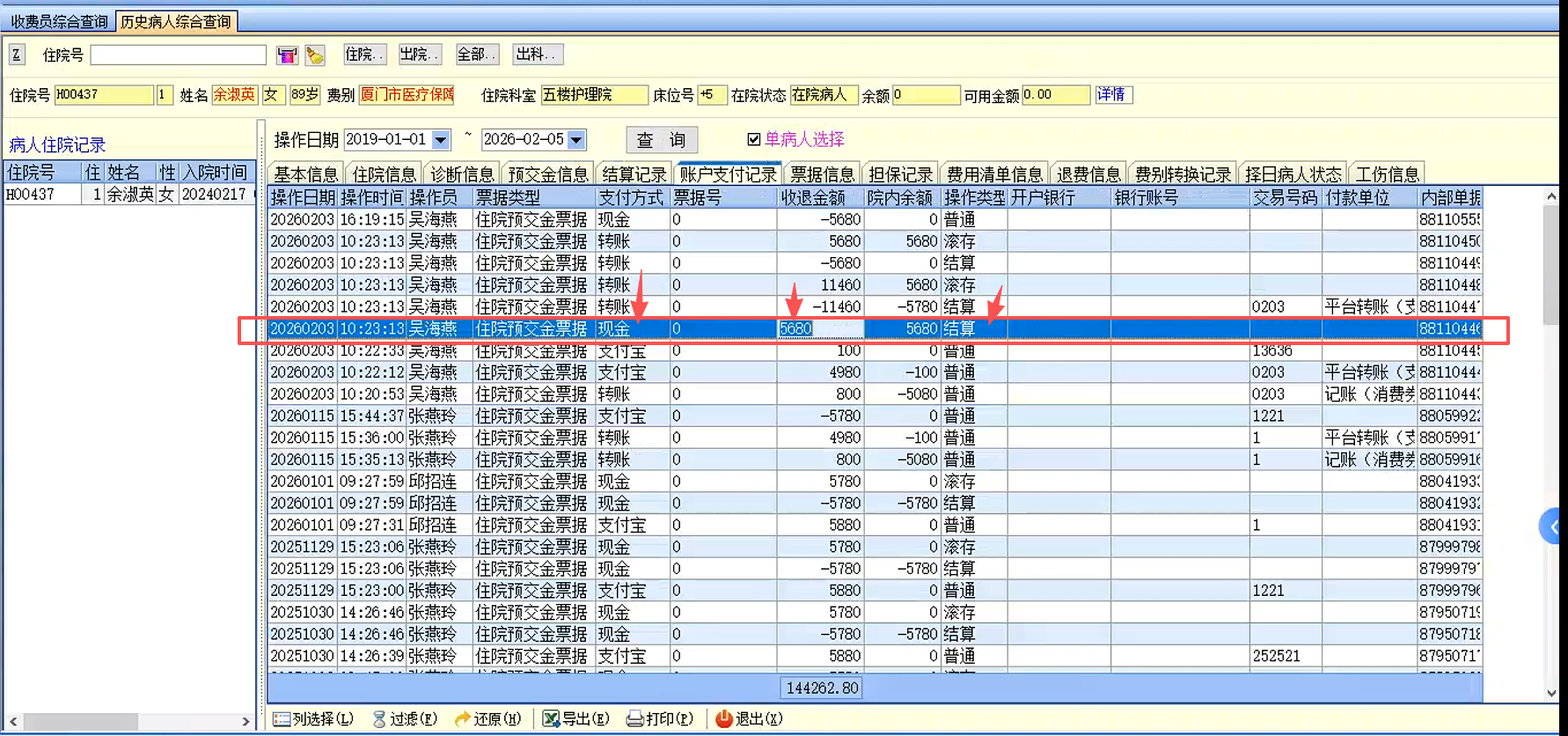
Task: Open the 费用清单信息 tab
Action: pos(994,174)
